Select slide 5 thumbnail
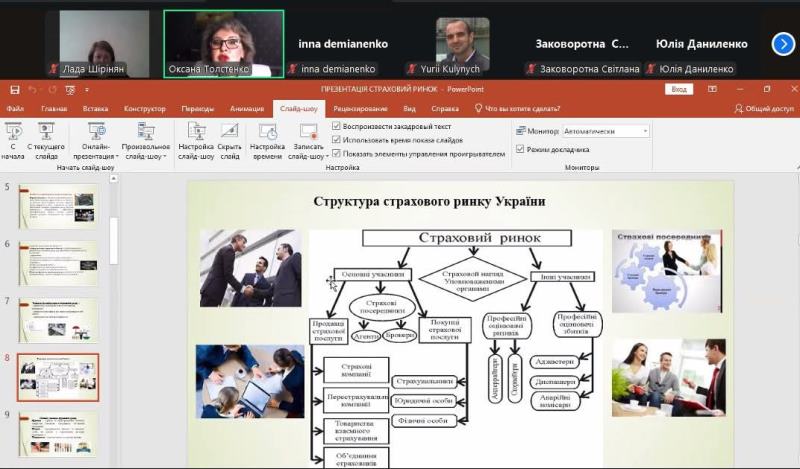Viewport: 800px width, 469px height. [58, 206]
